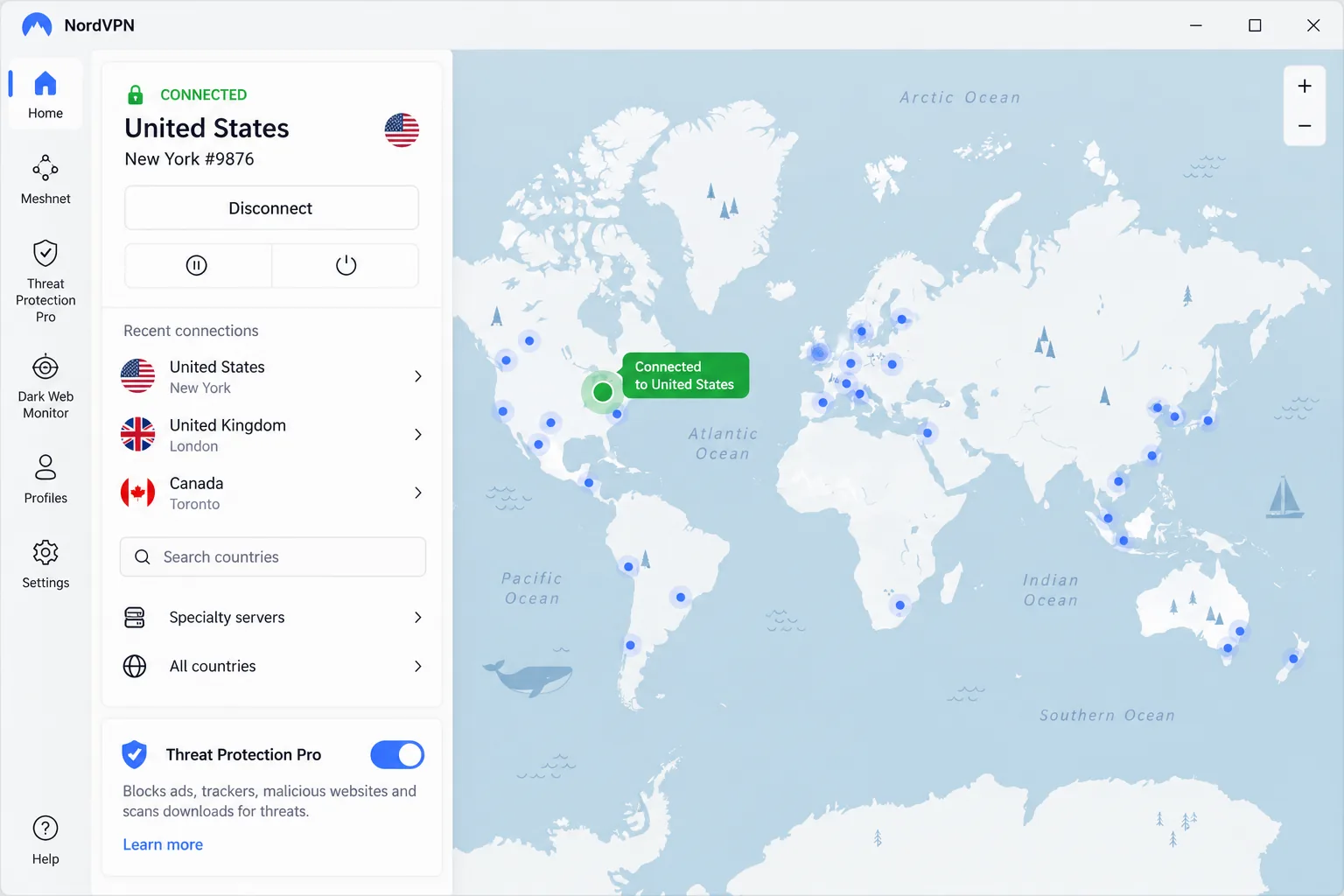
Task: Open the Settings gear in sidebar
Action: pyautogui.click(x=45, y=564)
